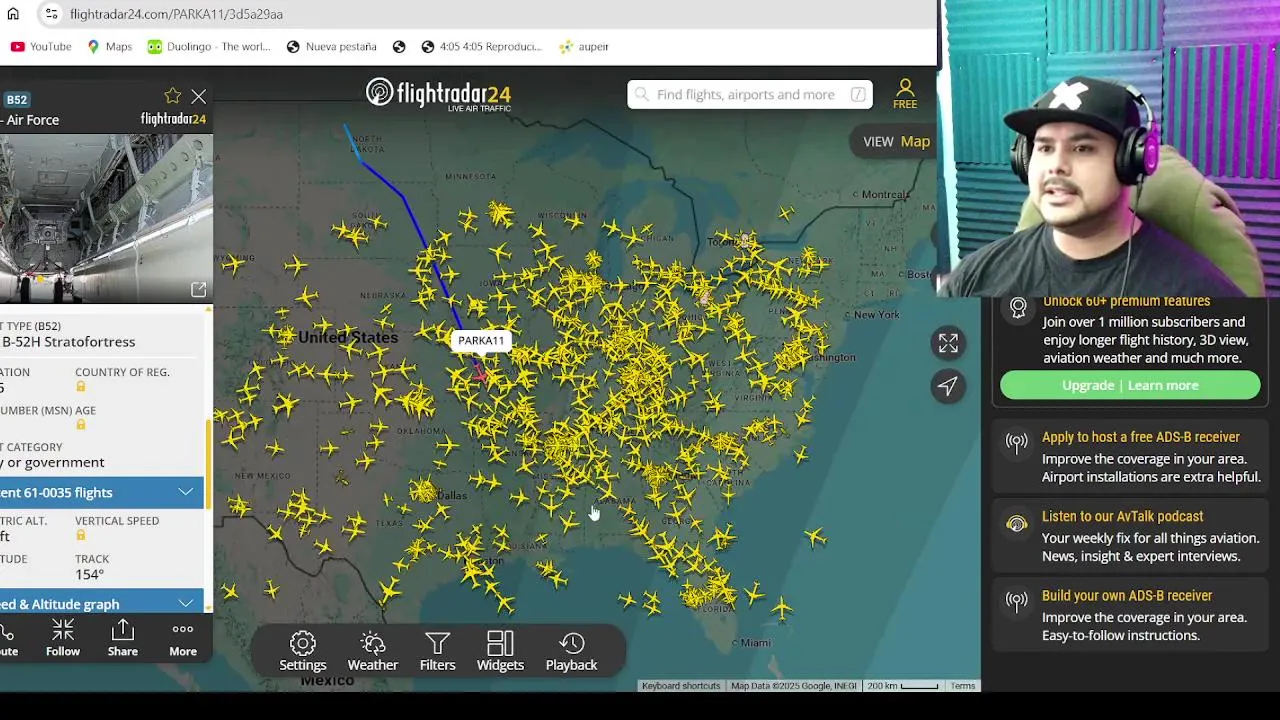Select the red PARKA11 aircraft icon

coord(482,372)
